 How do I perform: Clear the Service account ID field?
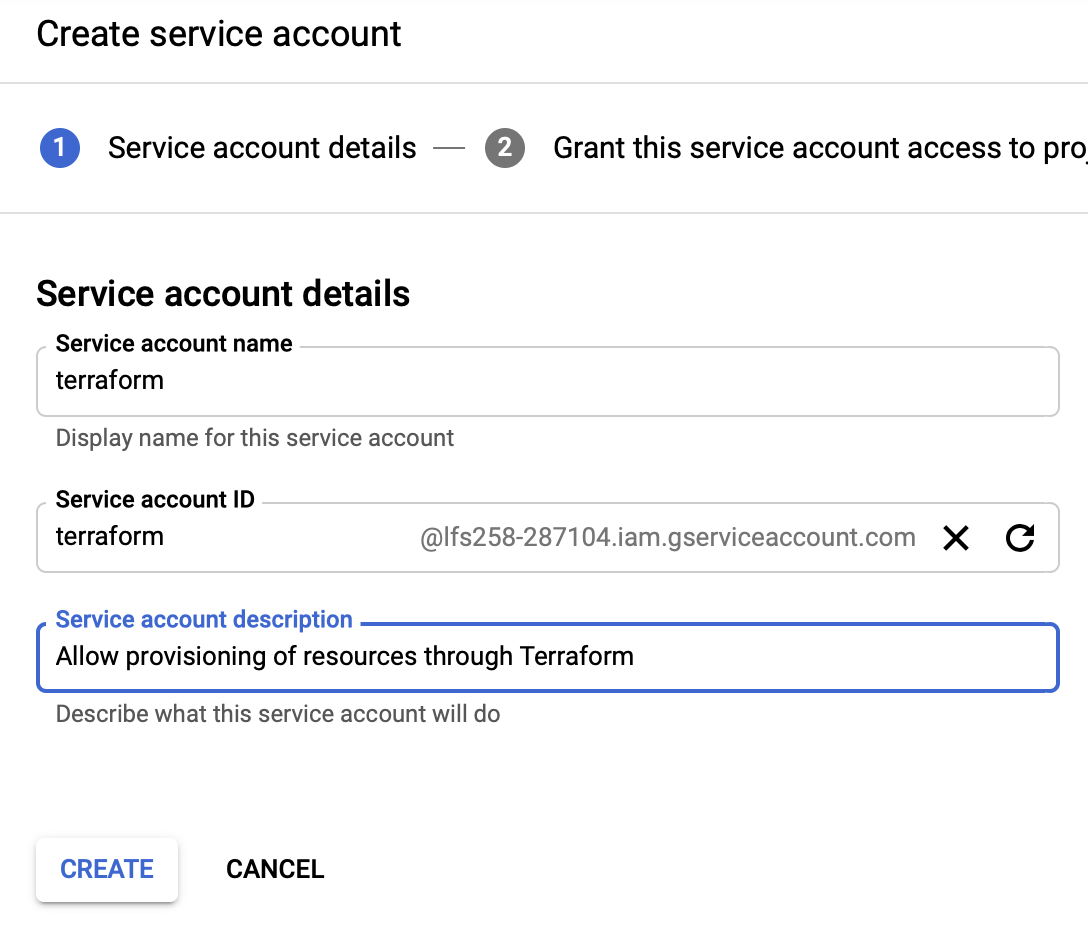(x=955, y=538)
